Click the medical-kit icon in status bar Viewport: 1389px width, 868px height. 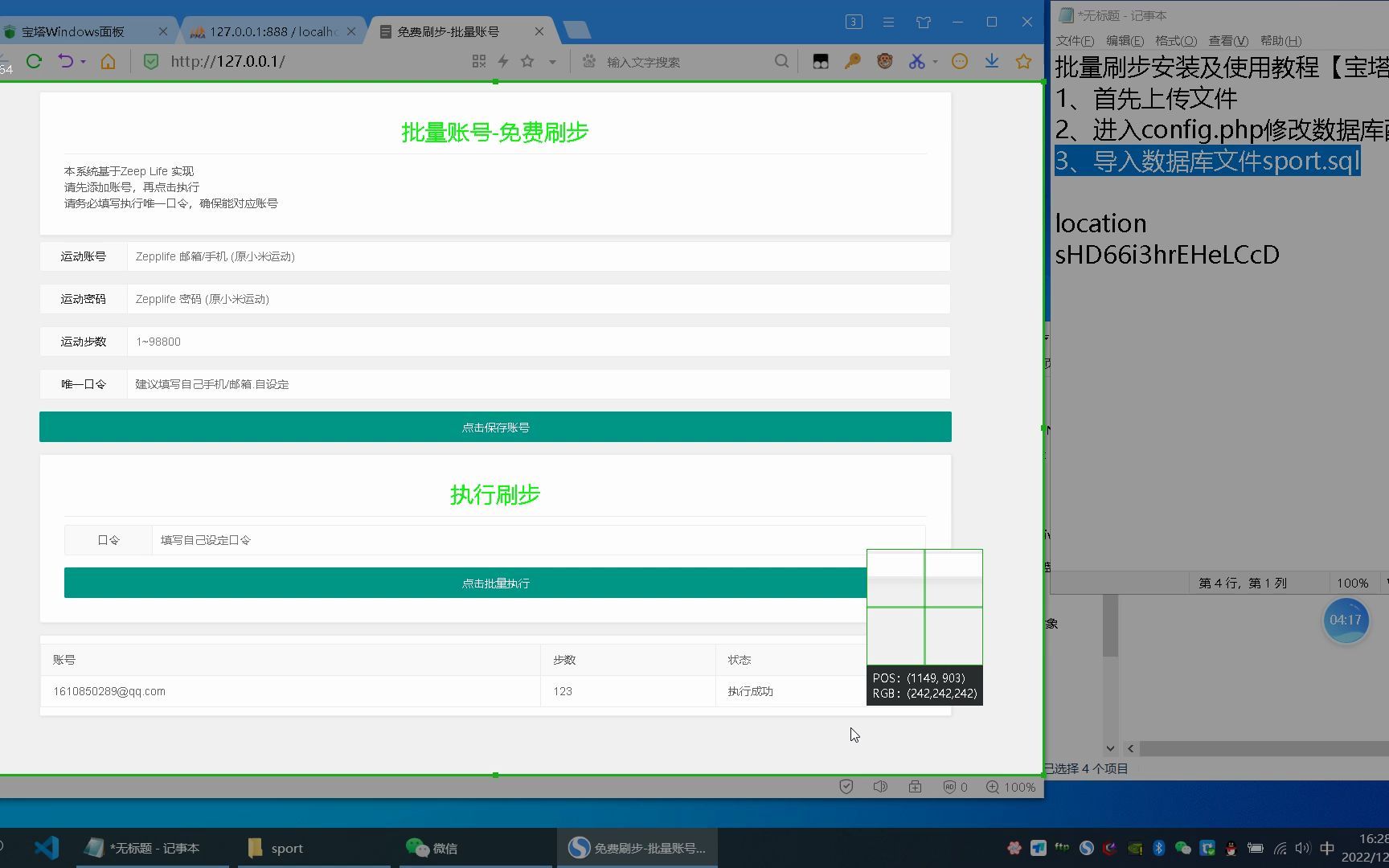click(x=915, y=787)
